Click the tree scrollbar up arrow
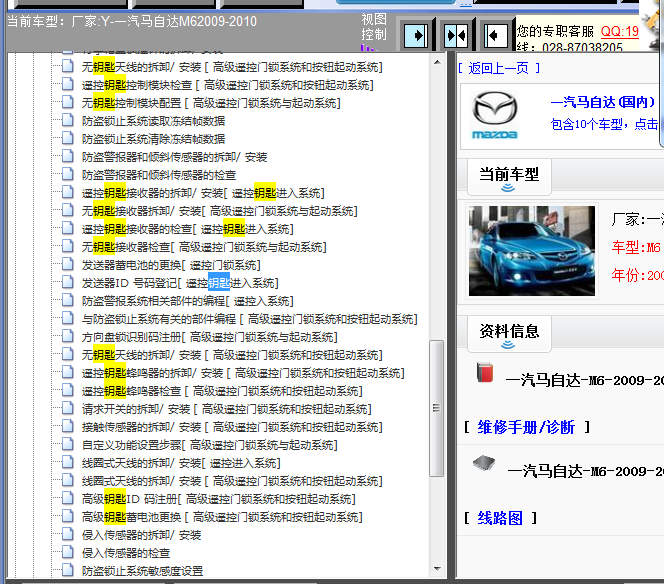Image resolution: width=664 pixels, height=584 pixels. [437, 62]
